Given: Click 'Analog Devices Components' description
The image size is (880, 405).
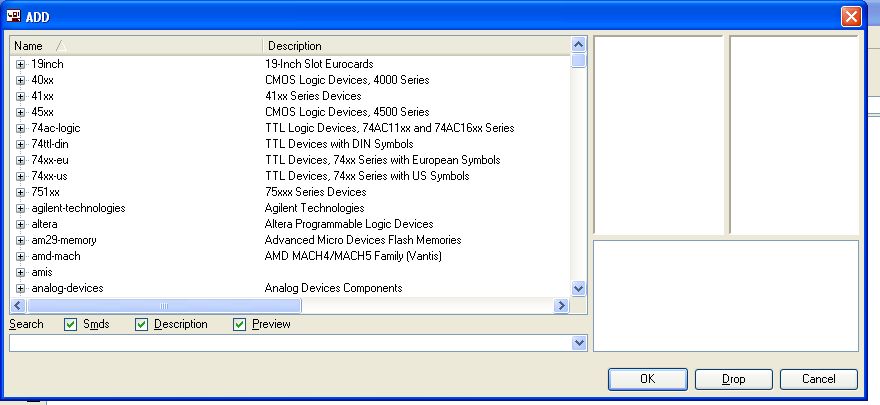Looking at the screenshot, I should 334,288.
